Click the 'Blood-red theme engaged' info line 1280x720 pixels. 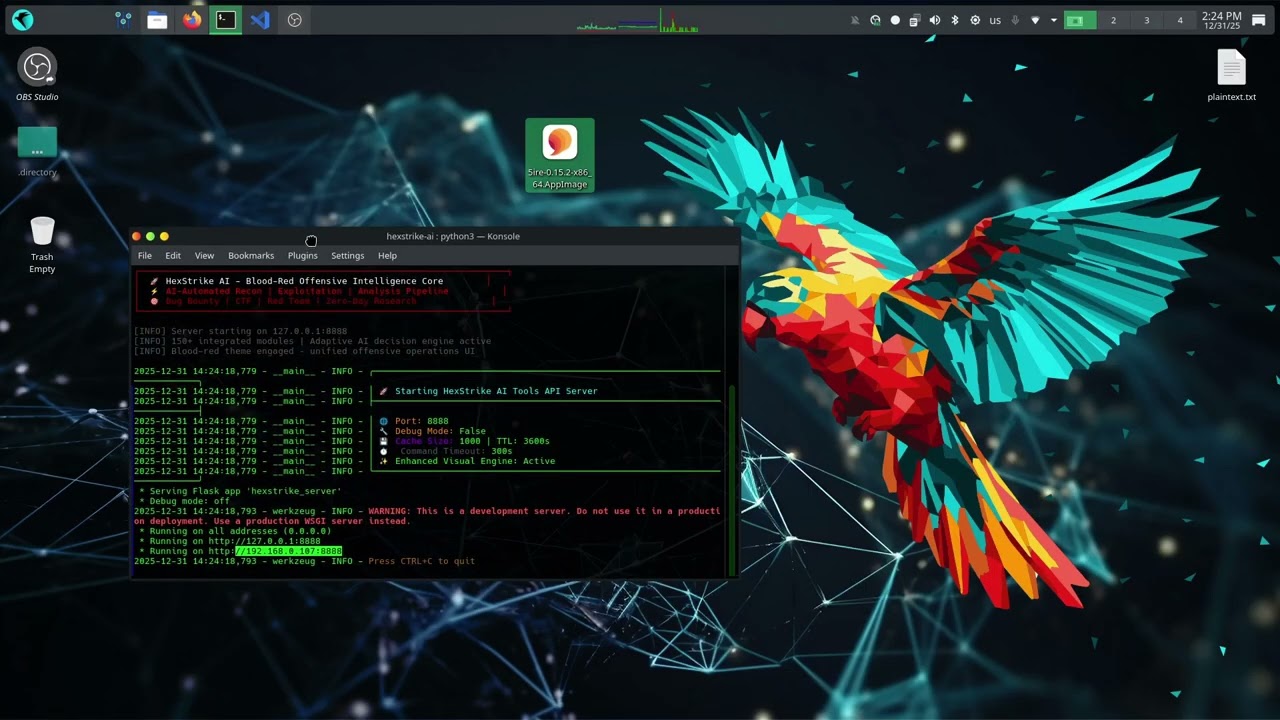click(x=305, y=351)
